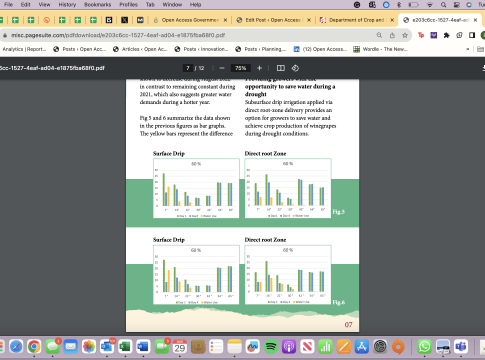485x360 pixels.
Task: Expand hidden bookmarks overflow chevron
Action: [468, 49]
